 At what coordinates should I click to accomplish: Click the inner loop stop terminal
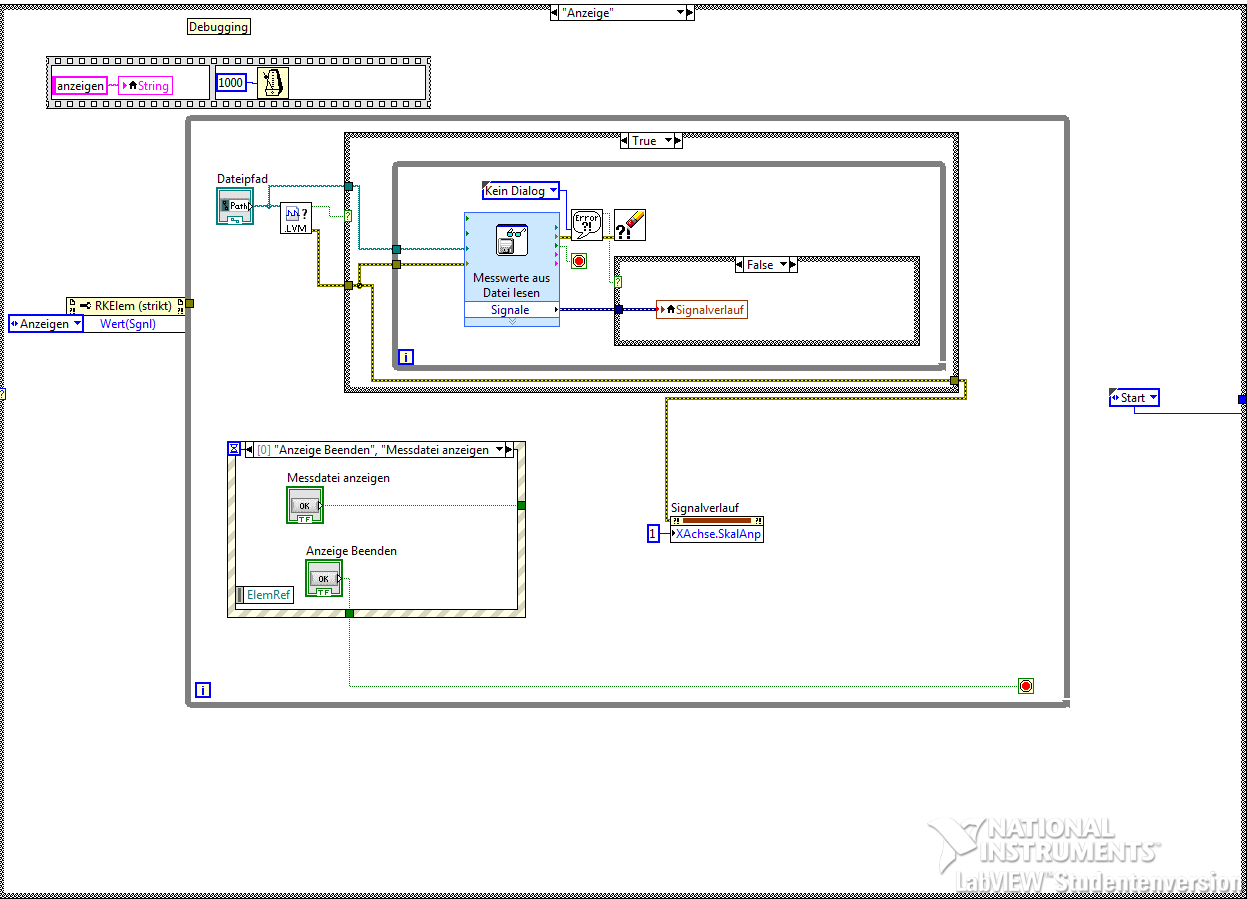pos(578,261)
